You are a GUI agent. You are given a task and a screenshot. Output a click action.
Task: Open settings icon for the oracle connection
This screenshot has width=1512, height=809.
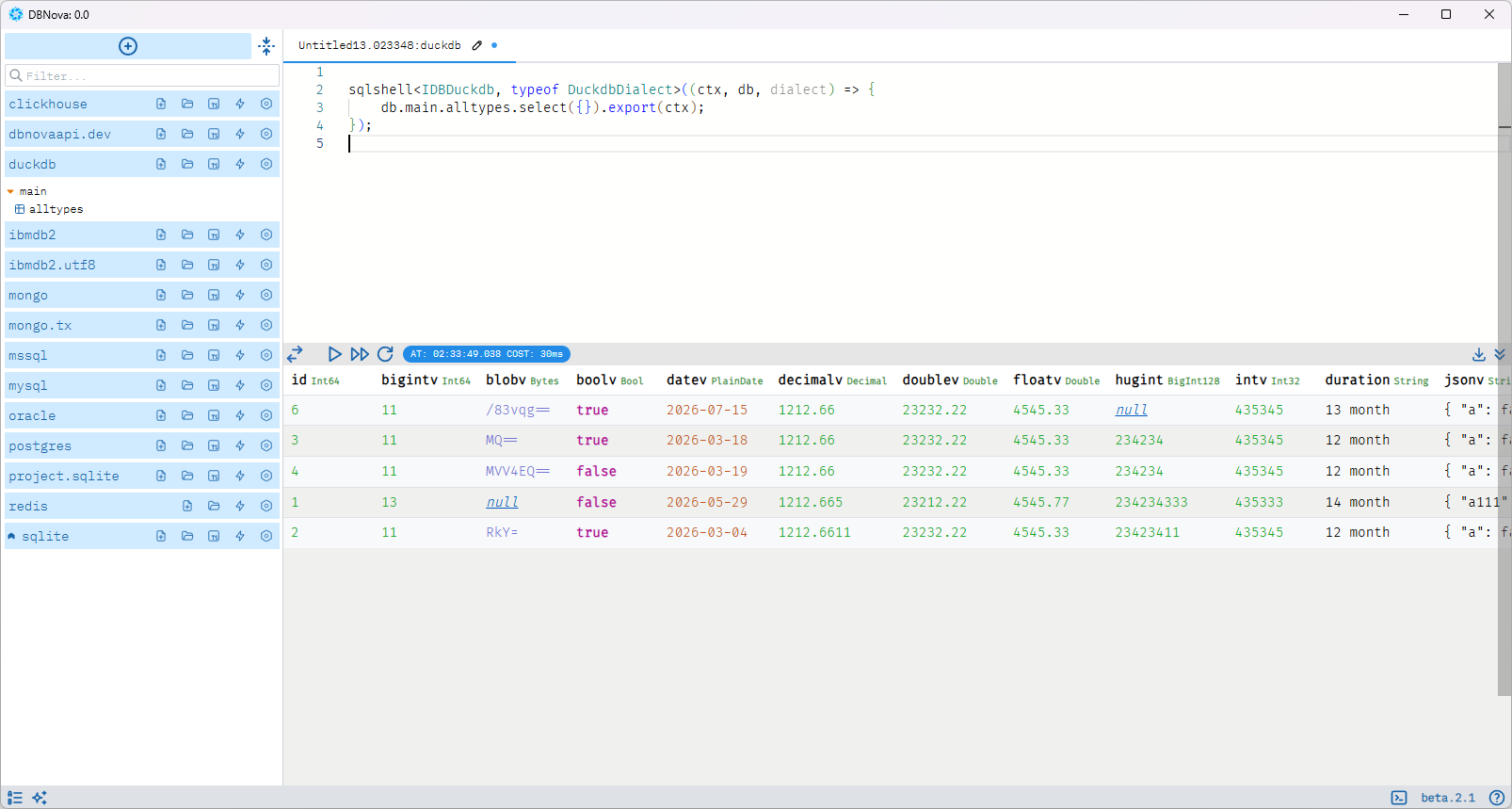(266, 415)
